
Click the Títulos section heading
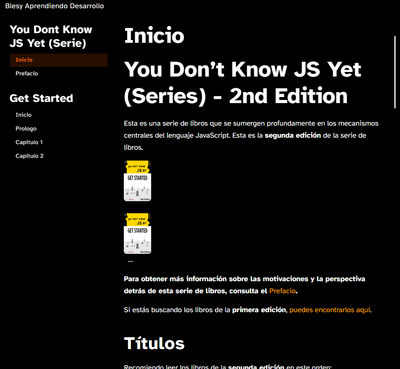pos(154,343)
